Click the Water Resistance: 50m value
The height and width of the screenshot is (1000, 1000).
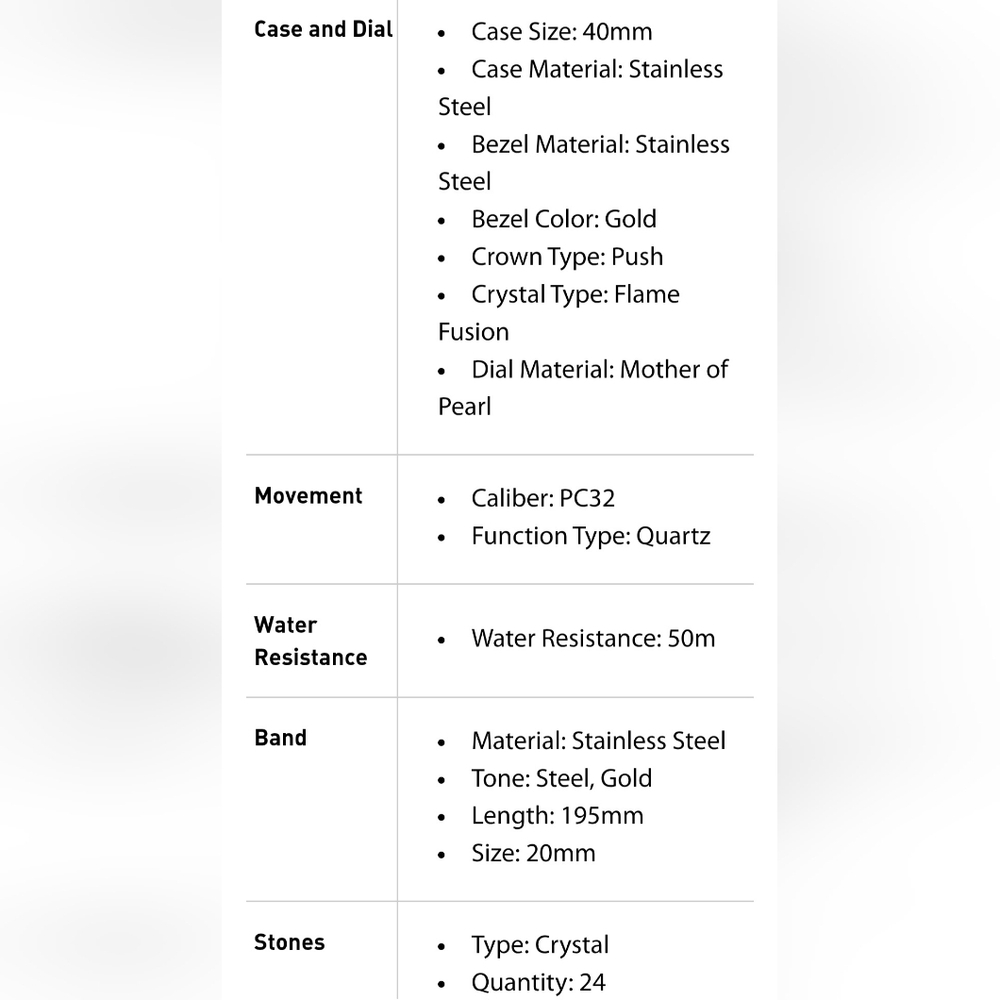593,638
